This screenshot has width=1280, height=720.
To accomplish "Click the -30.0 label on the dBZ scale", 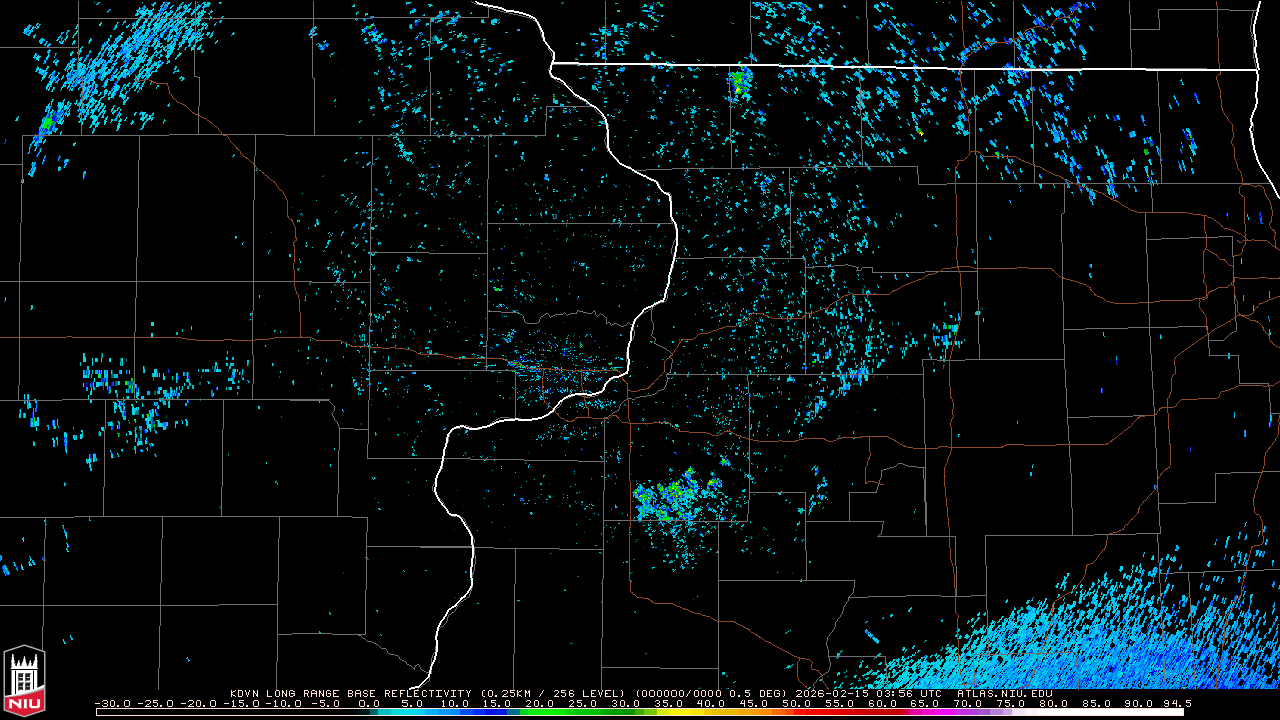I will tap(110, 703).
